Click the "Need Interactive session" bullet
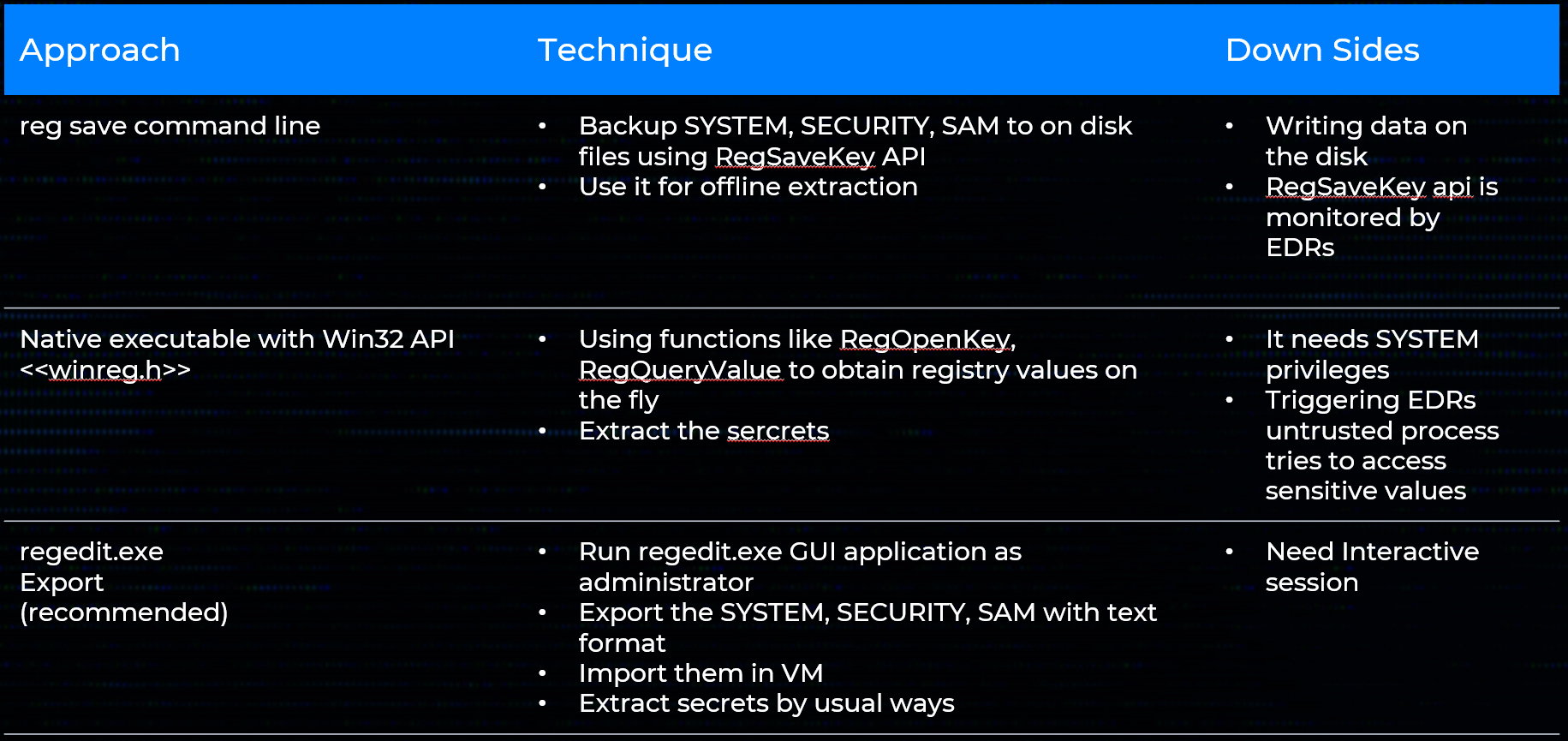 (1371, 552)
